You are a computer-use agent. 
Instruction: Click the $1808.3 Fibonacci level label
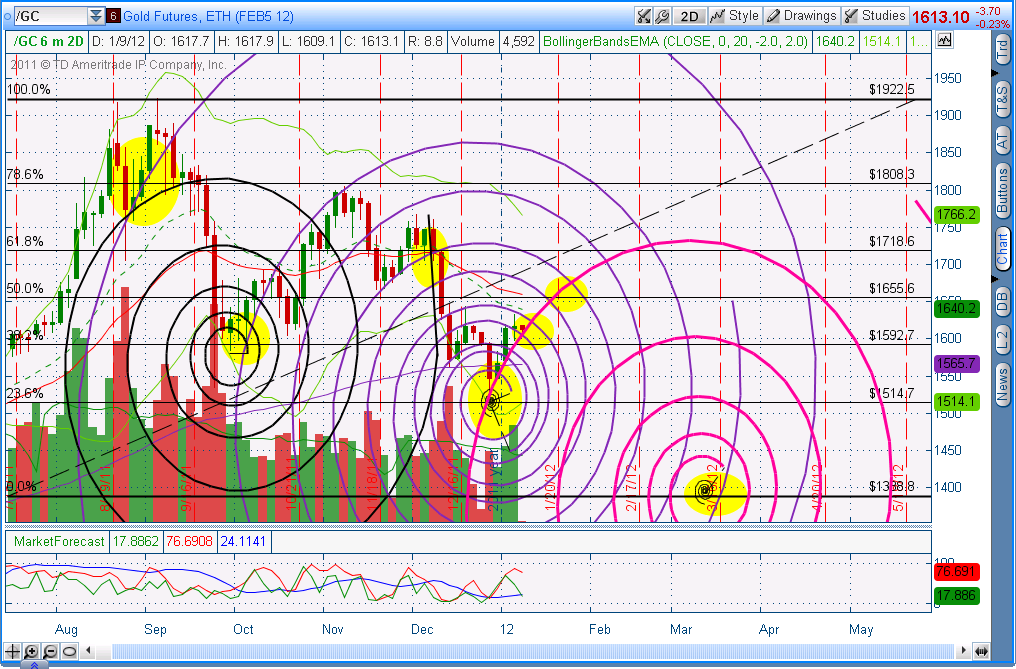pyautogui.click(x=892, y=174)
